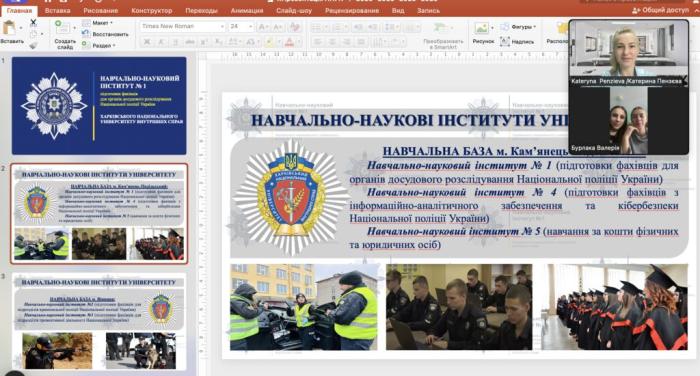Click the Создать слайд new slide icon
700x376 pixels.
click(x=62, y=27)
